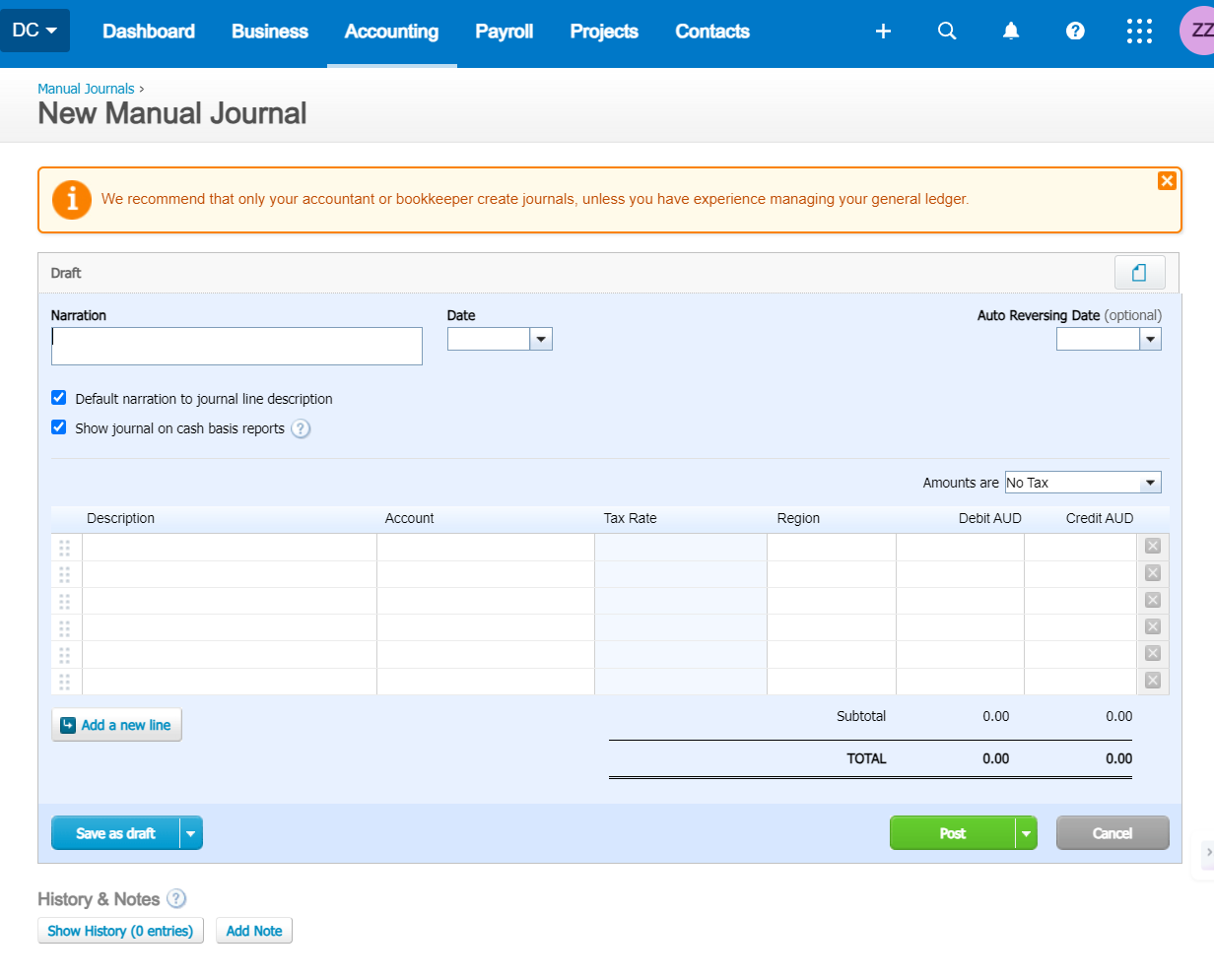Image resolution: width=1214 pixels, height=980 pixels.
Task: Open the apps grid menu icon
Action: pos(1139,32)
